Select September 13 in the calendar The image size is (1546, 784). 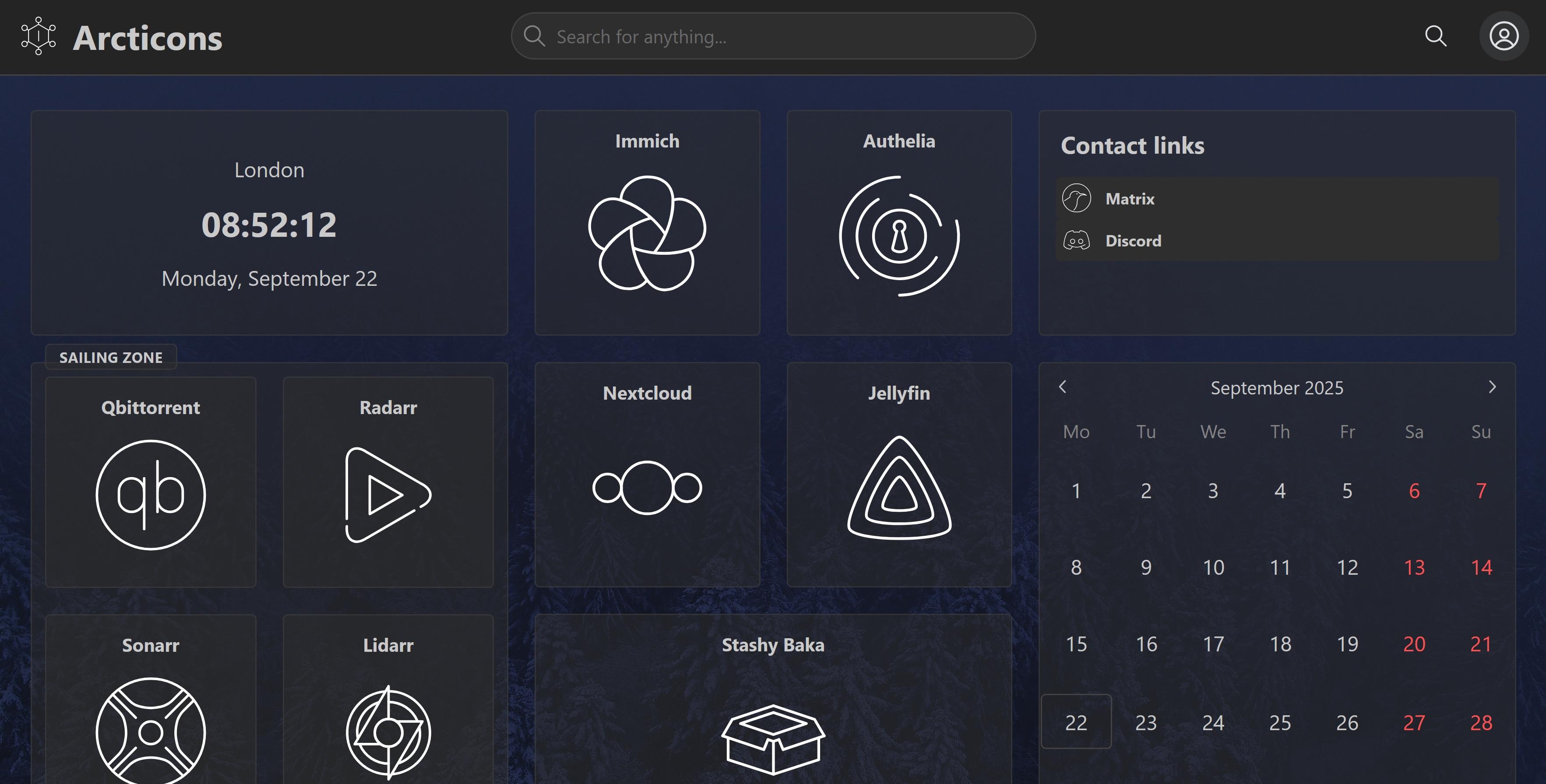coord(1414,567)
